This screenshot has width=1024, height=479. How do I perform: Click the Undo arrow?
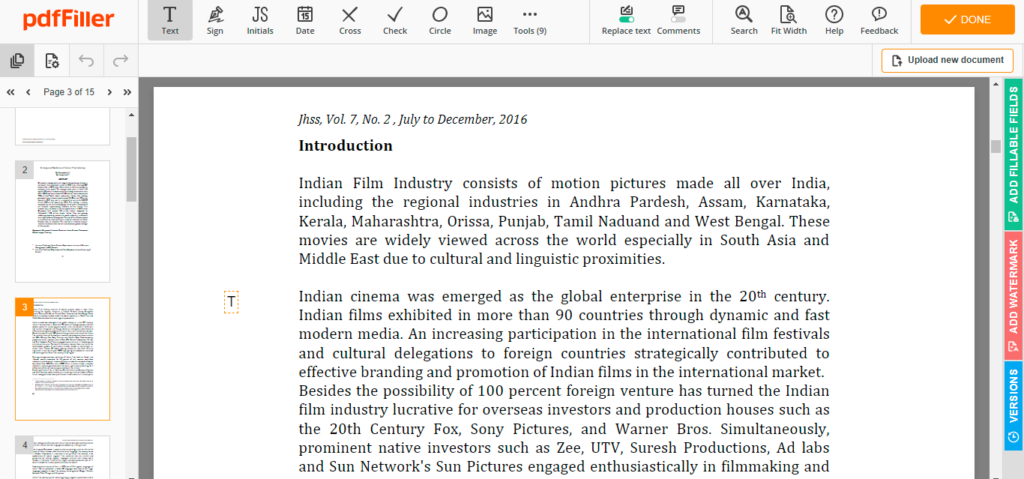(86, 61)
